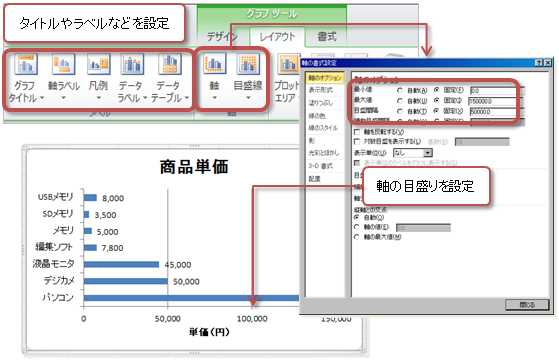Select 塗りつぶし in the dialog sidebar
This screenshot has height=360, width=559.
coord(320,103)
